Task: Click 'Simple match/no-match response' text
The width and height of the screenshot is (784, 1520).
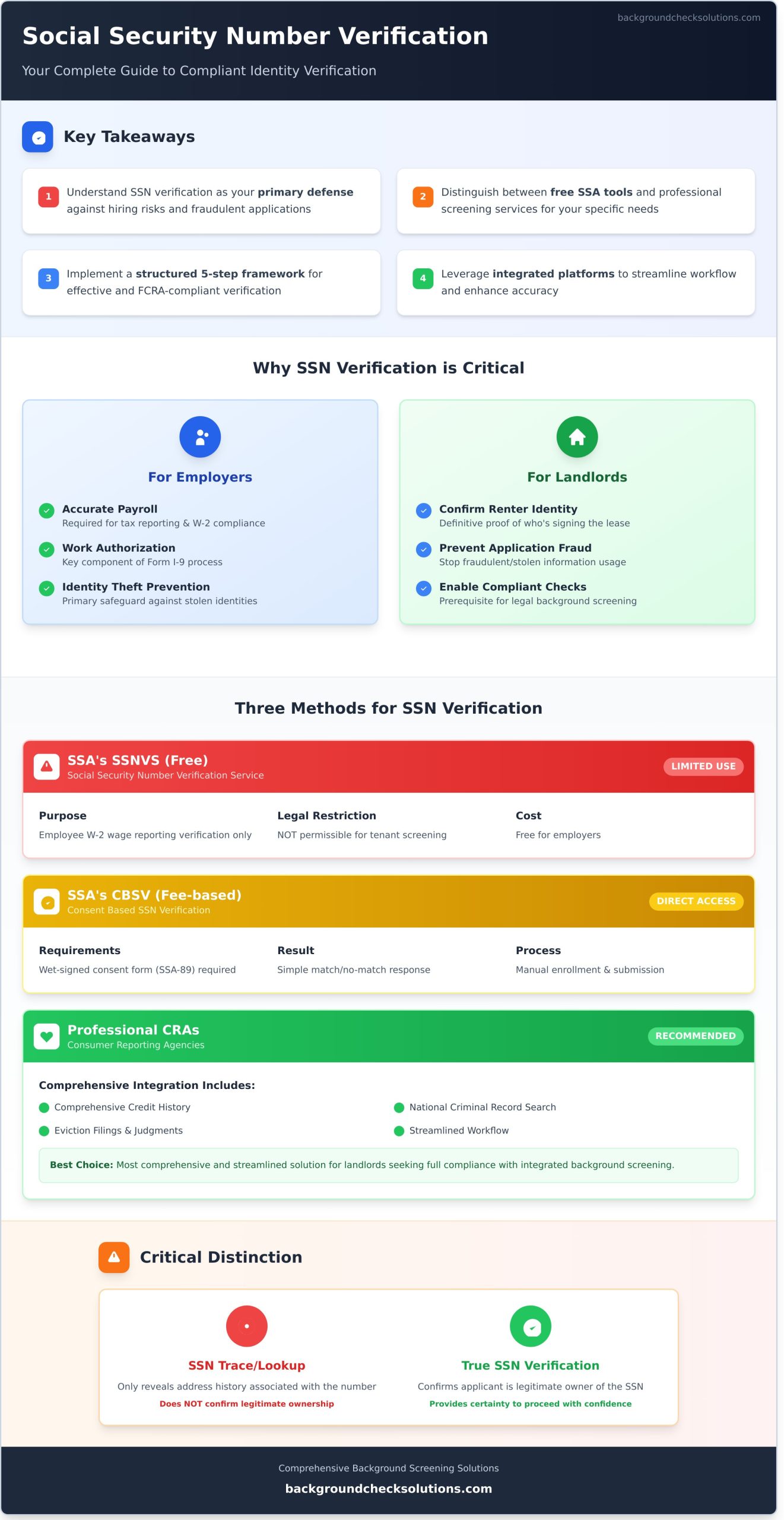Action: click(354, 970)
